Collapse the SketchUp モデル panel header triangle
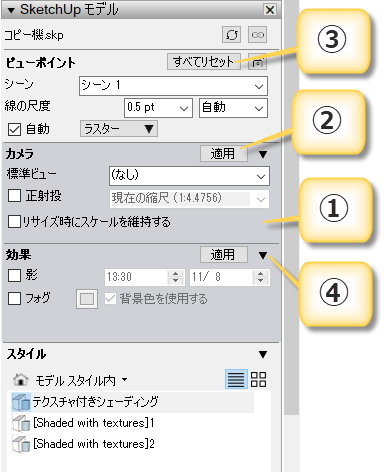Image resolution: width=386 pixels, height=472 pixels. (11, 10)
